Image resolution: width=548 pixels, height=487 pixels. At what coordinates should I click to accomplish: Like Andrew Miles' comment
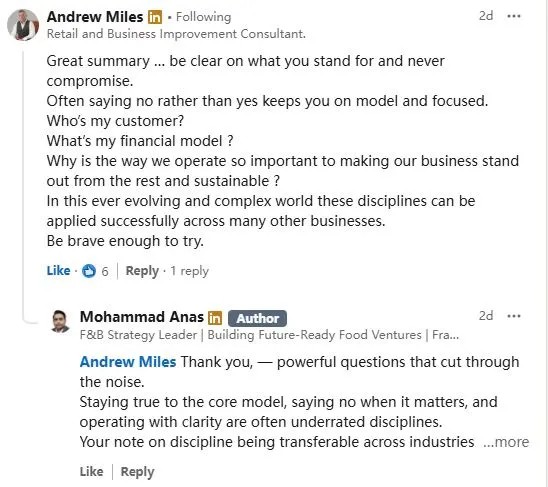pyautogui.click(x=58, y=271)
